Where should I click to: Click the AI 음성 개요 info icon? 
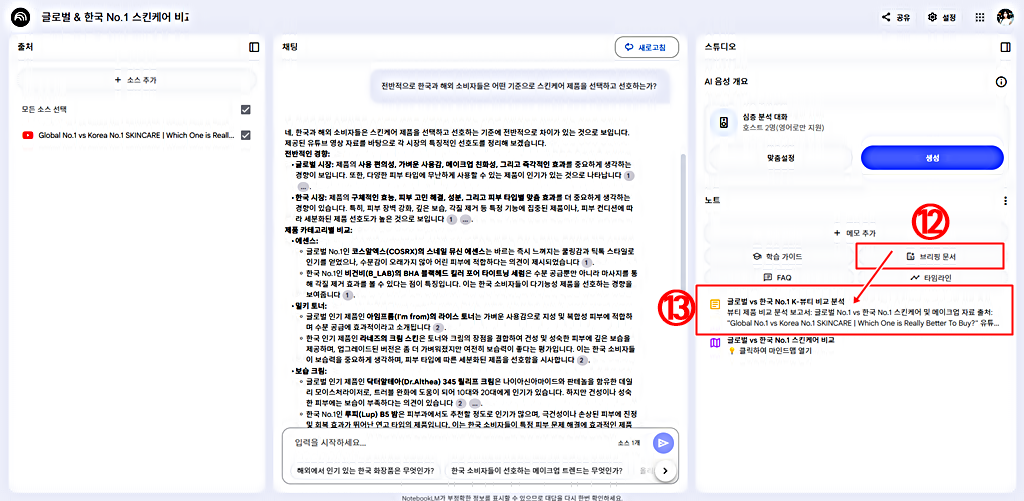click(1000, 82)
